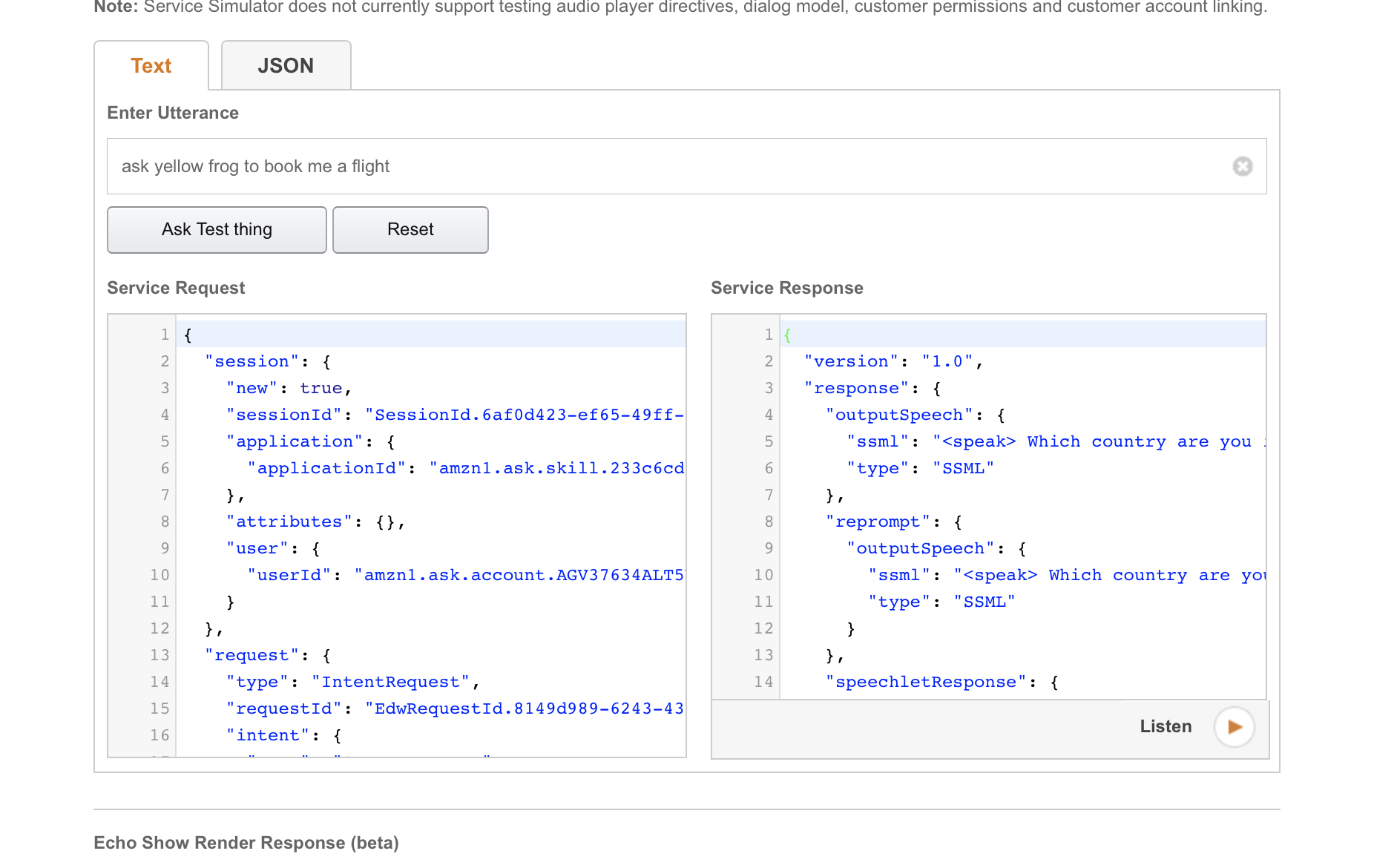Click the "version" line in Service Response

(x=893, y=361)
